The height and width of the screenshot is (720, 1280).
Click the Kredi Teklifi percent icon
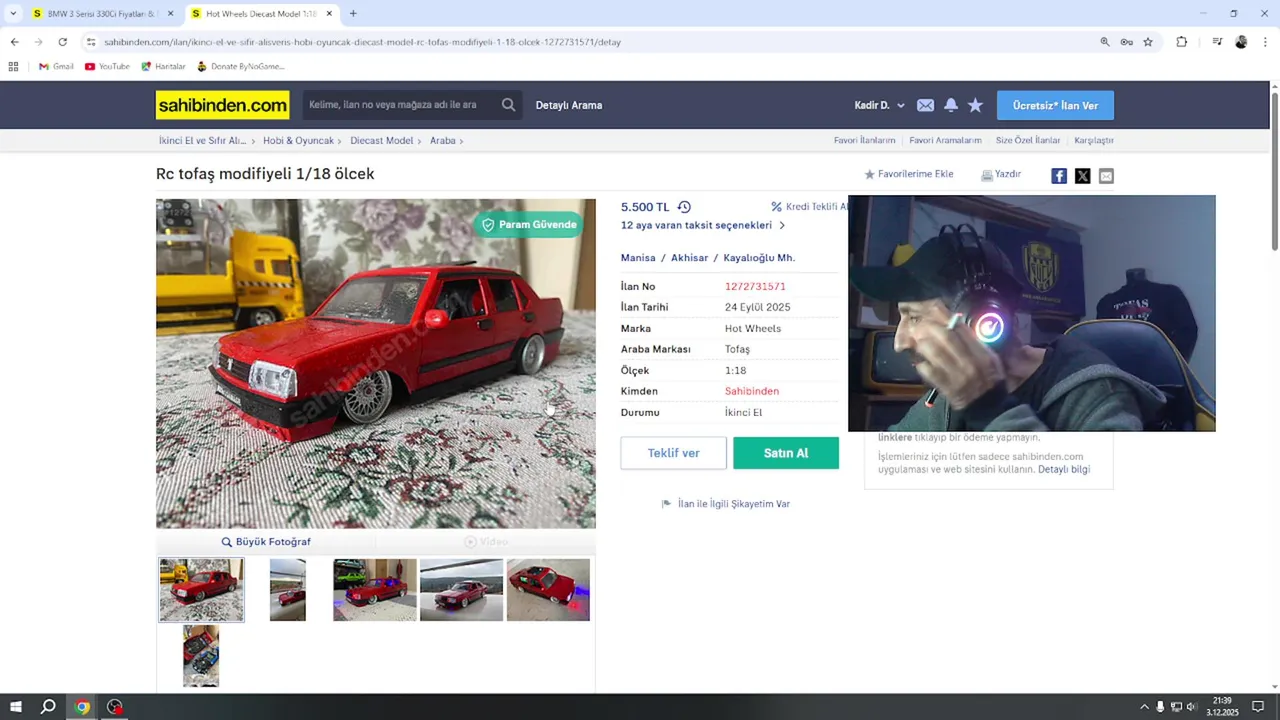pos(776,207)
